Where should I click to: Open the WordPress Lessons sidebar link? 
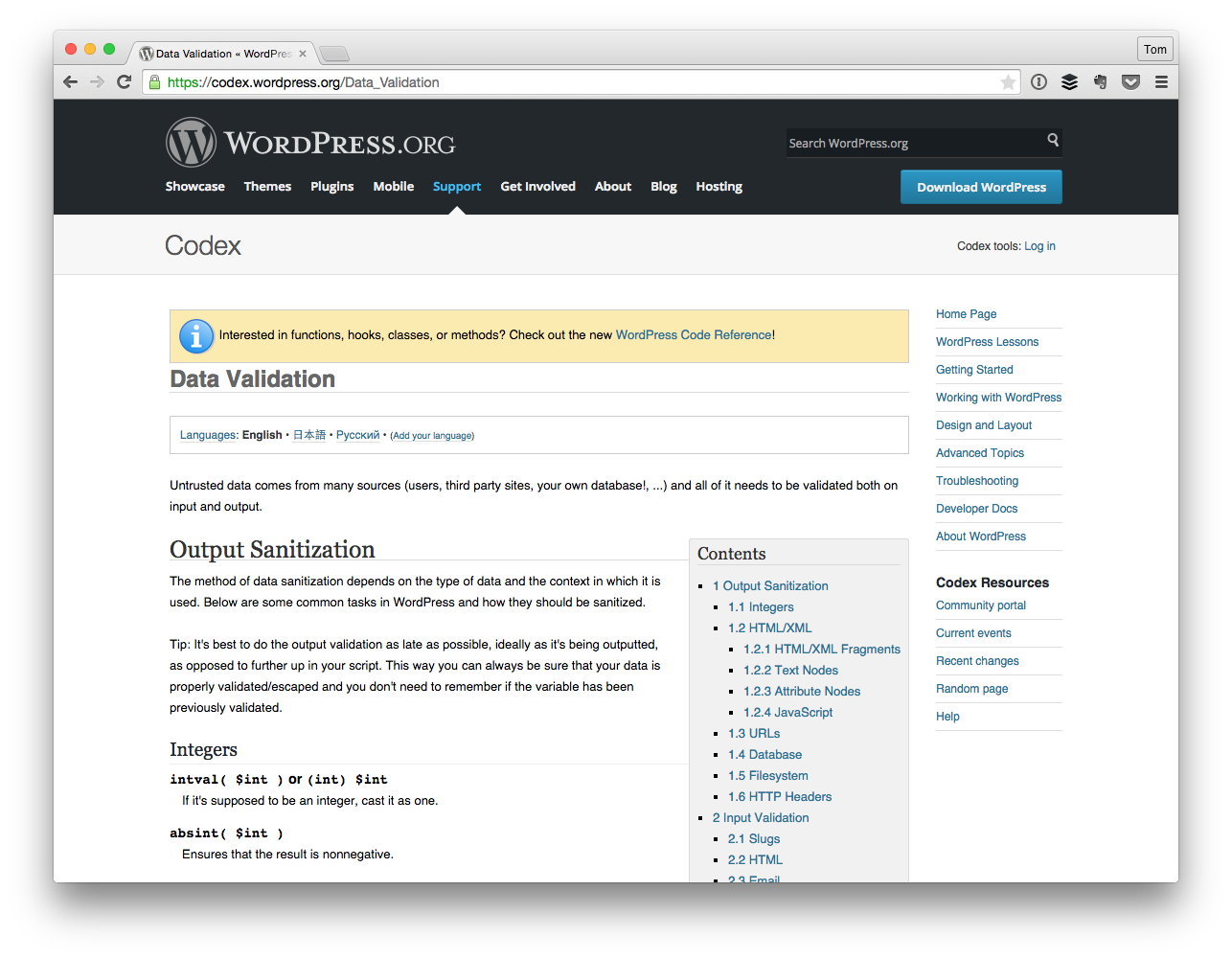pos(987,342)
